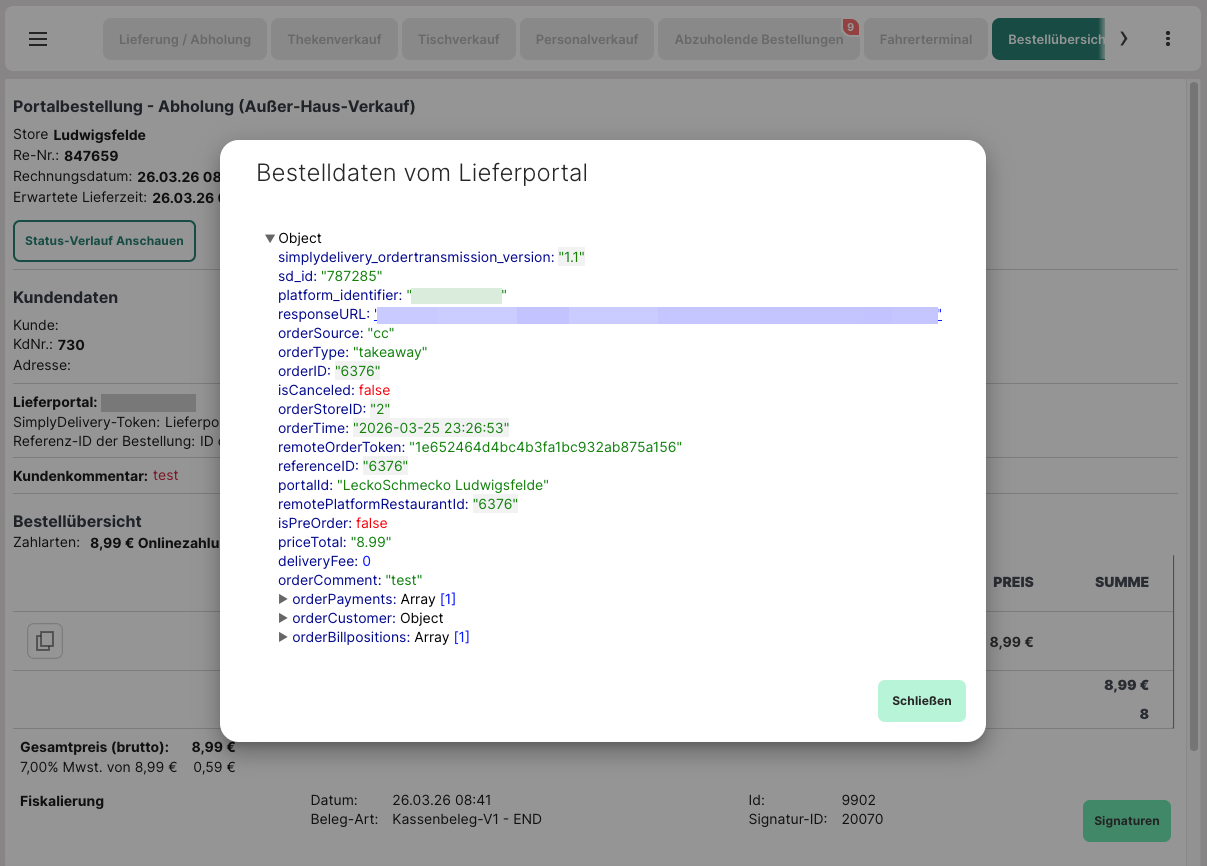Click the three-dot more options icon

point(1168,39)
